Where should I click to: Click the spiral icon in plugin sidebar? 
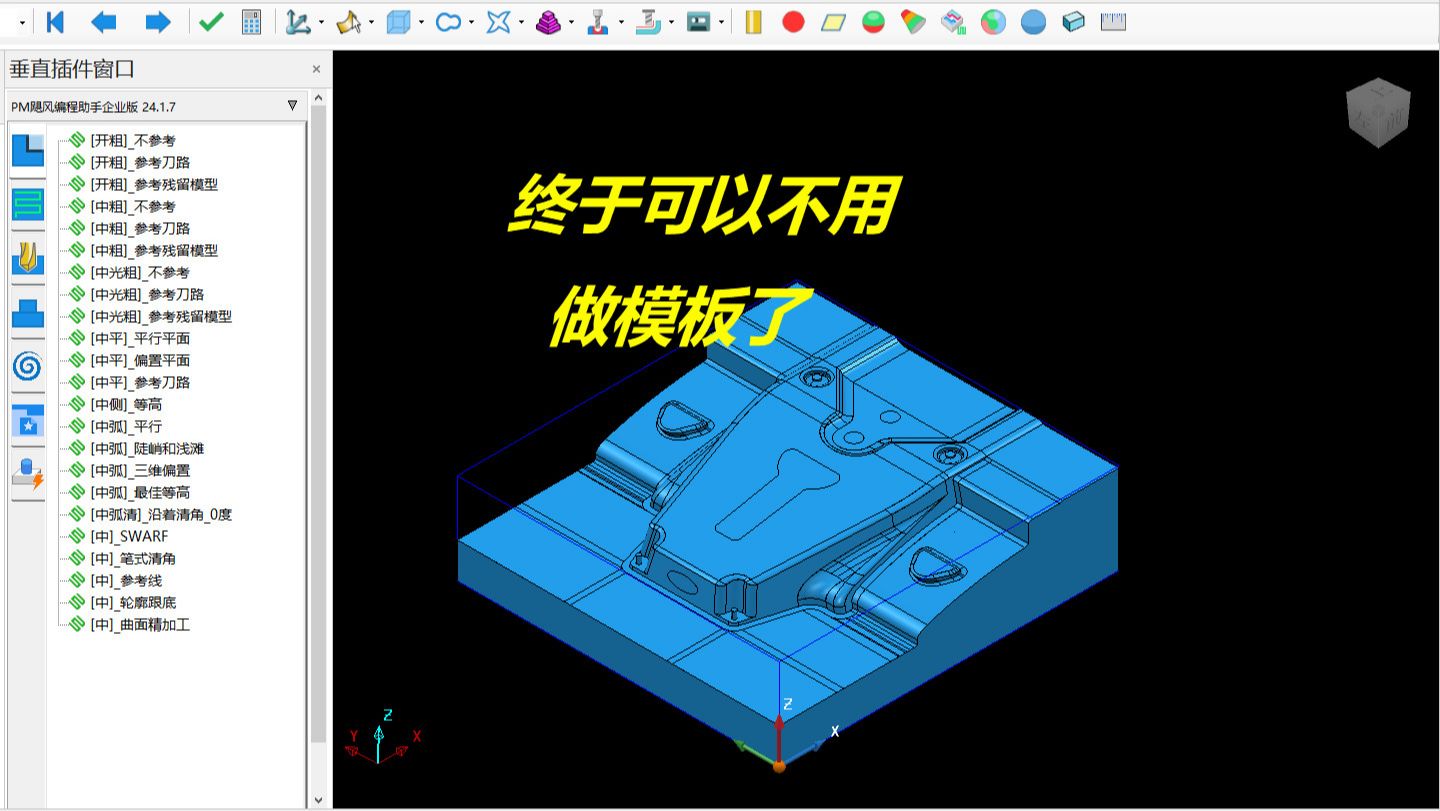(x=28, y=367)
